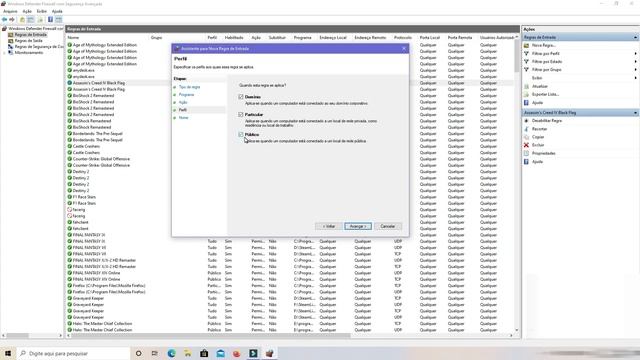Go to Nome wizard step
Viewport: 640px width, 360px height.
tap(184, 118)
